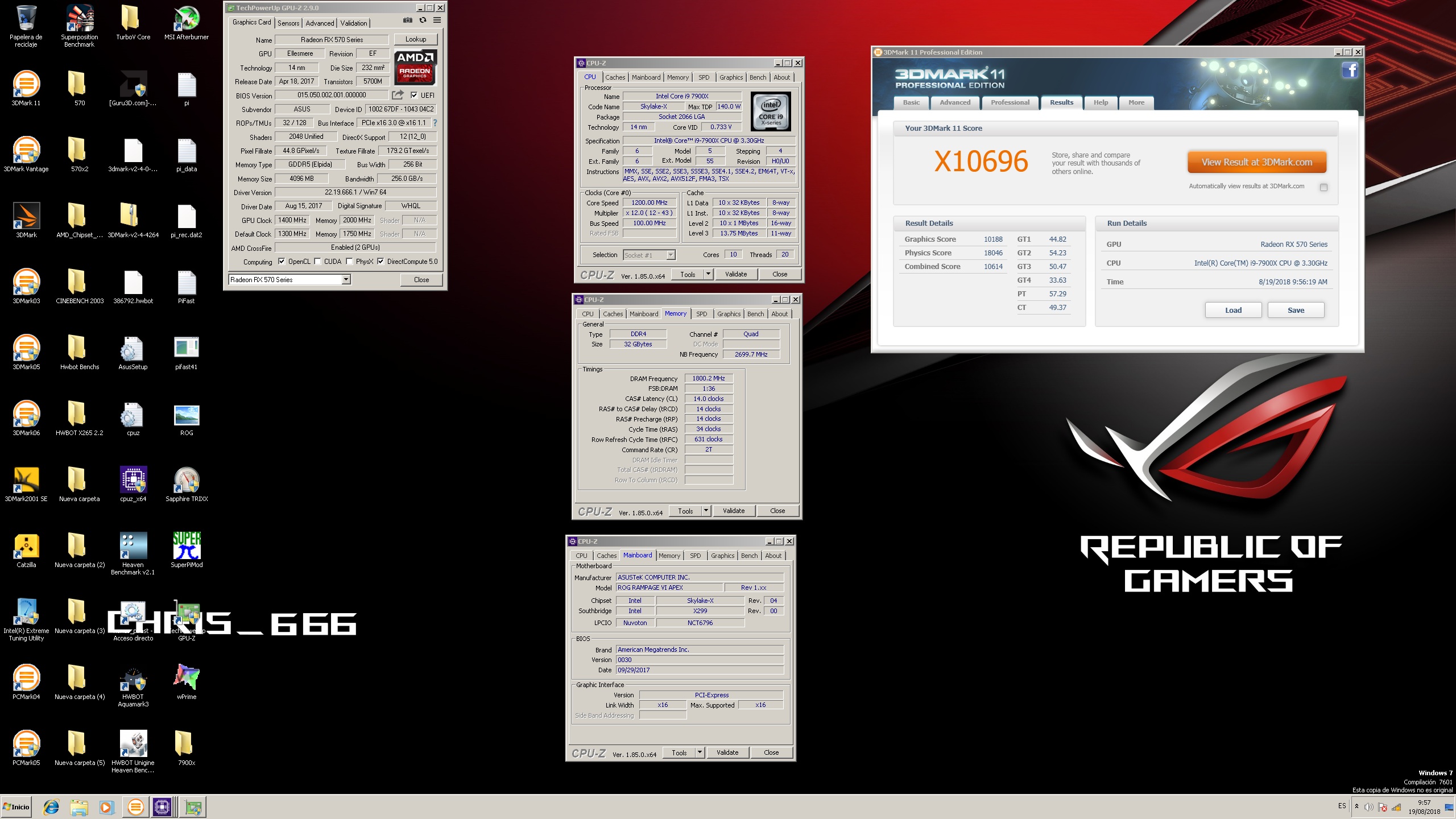
Task: Click Validate in the top CPU-Z window
Action: point(736,274)
